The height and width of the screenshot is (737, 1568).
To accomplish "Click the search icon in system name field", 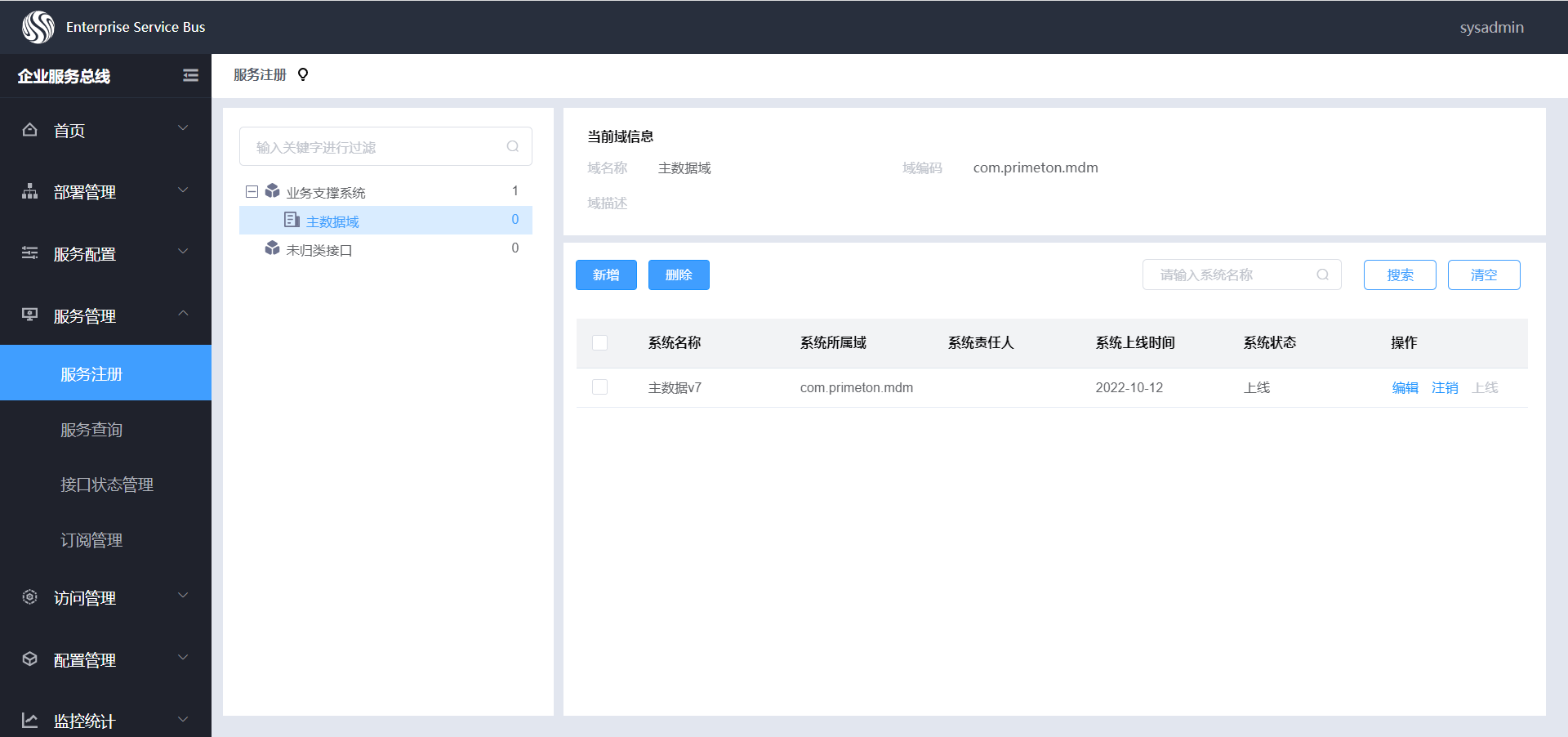I will pyautogui.click(x=1323, y=275).
